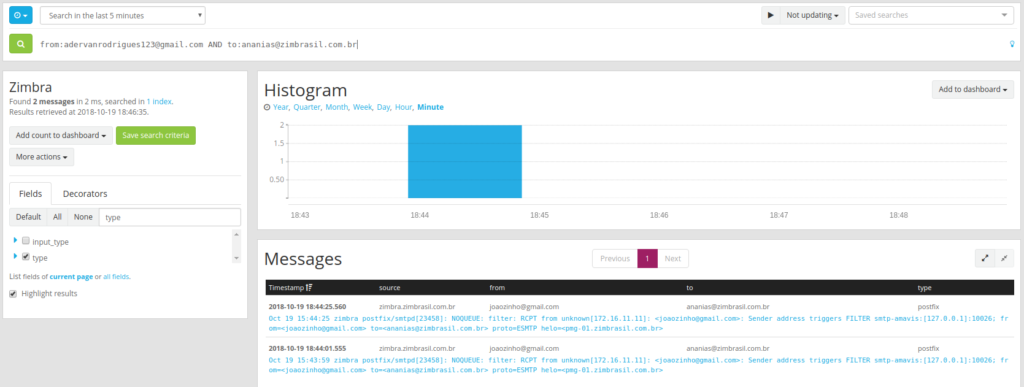Viewport: 1024px width, 387px height.
Task: Check the input_type field checkbox
Action: pos(26,241)
